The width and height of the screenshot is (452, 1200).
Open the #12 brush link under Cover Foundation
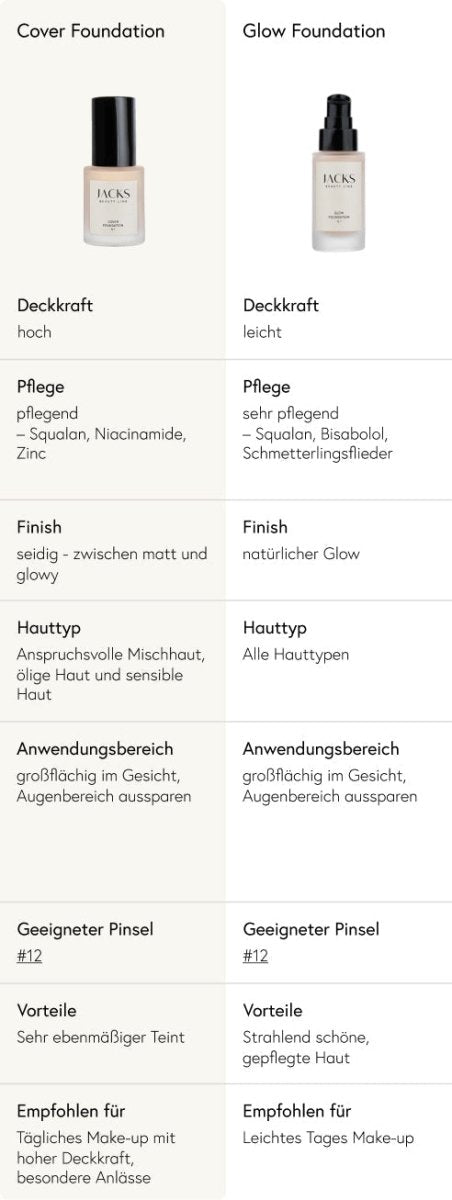pyautogui.click(x=30, y=956)
